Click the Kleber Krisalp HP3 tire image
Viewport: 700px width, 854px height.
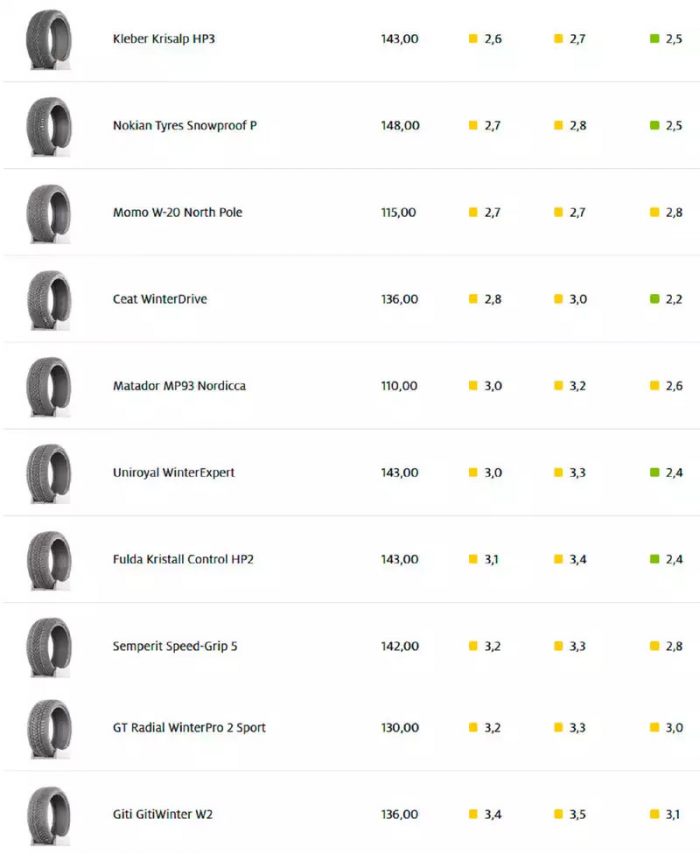pyautogui.click(x=49, y=40)
